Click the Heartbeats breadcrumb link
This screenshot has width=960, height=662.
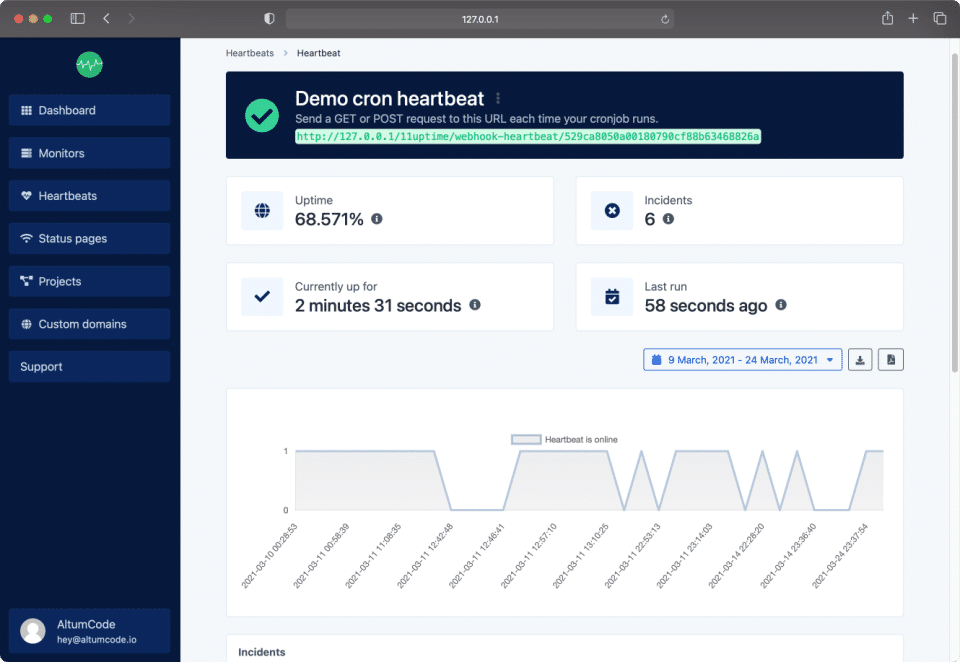[x=250, y=53]
